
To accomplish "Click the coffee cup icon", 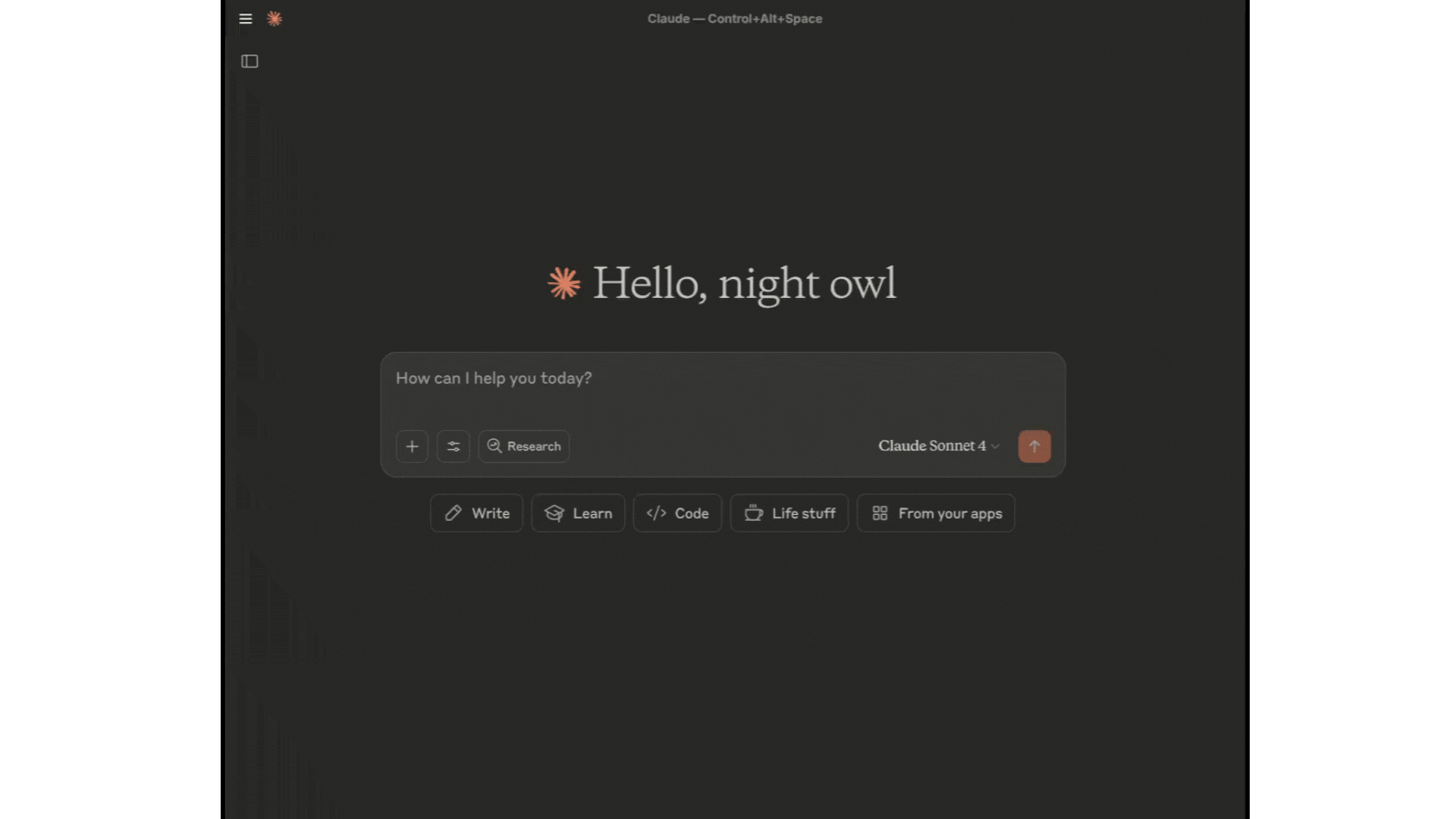I will 753,513.
